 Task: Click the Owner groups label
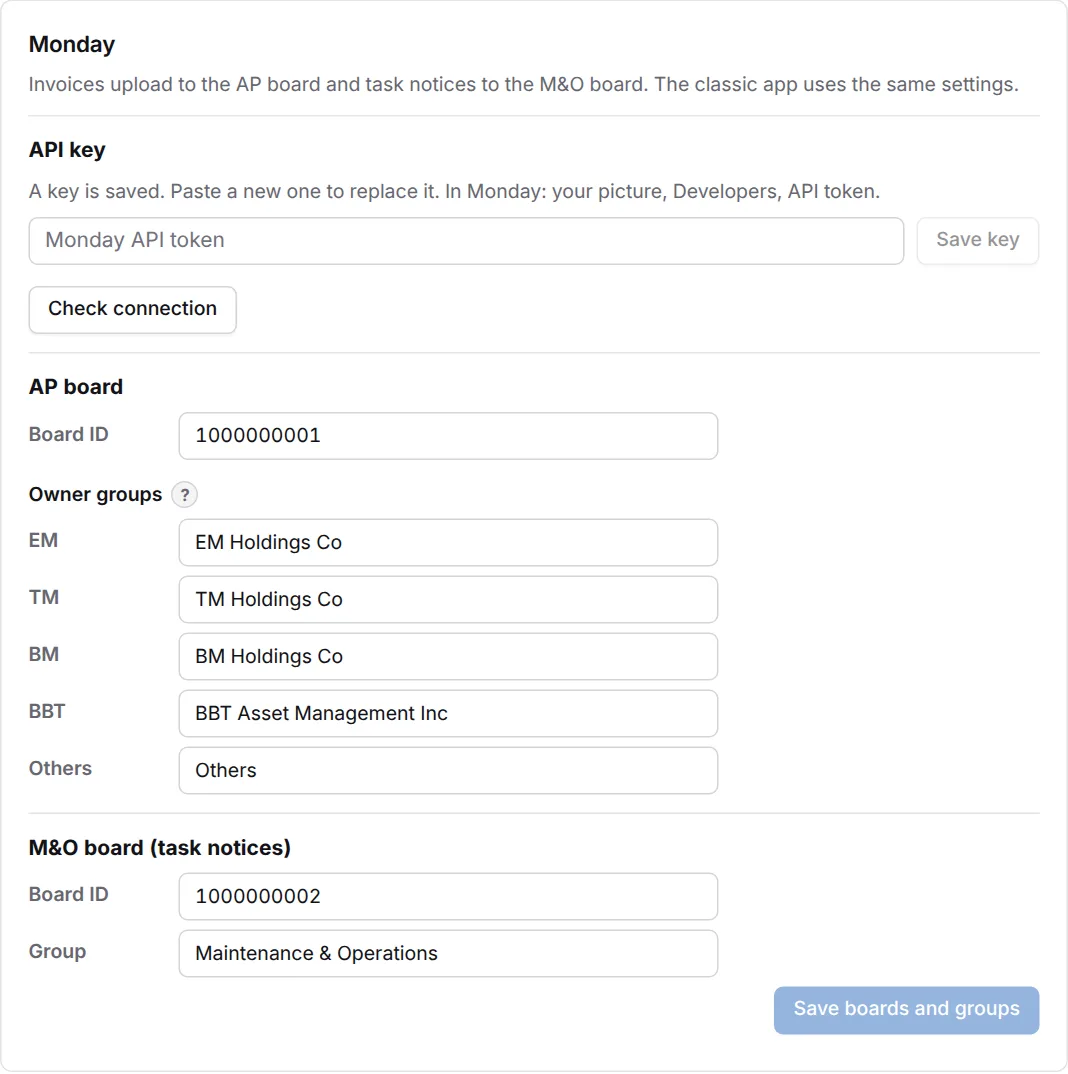point(95,495)
